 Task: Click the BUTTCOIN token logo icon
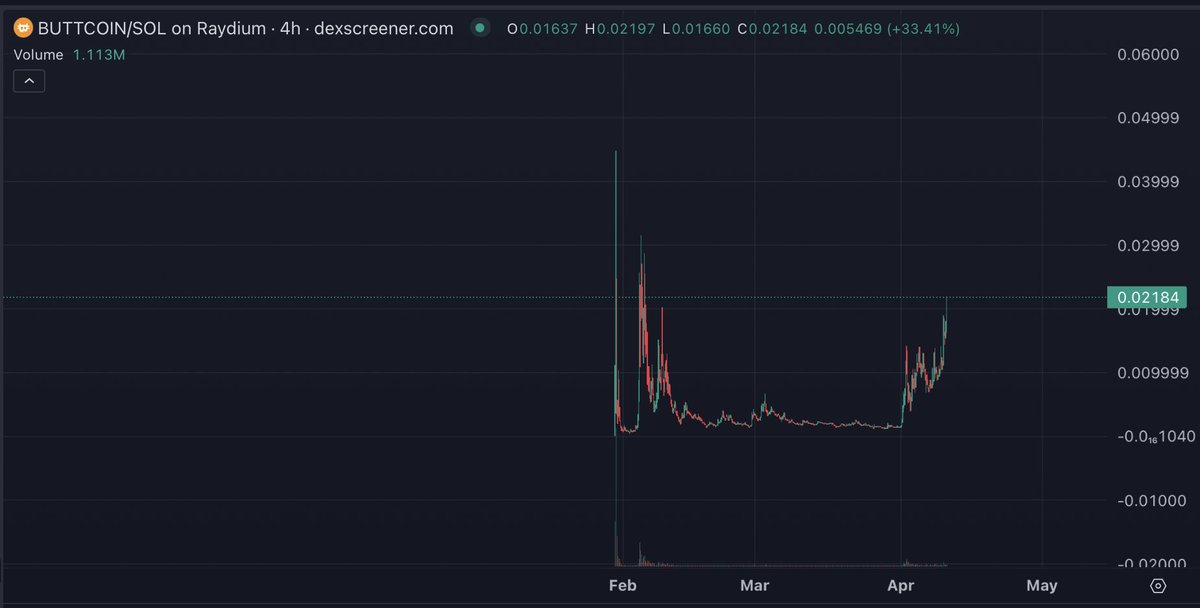click(x=22, y=29)
